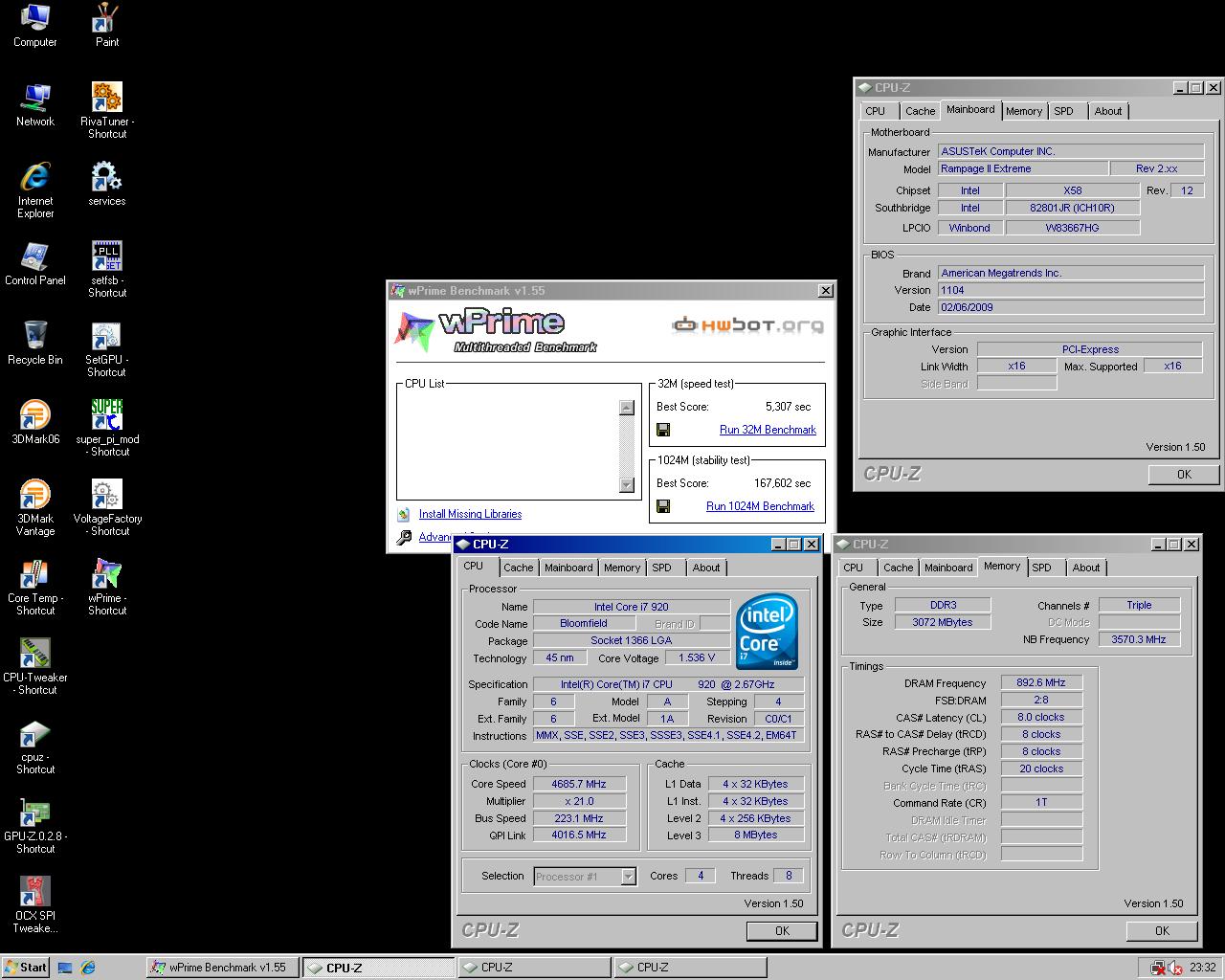Open the Control Panel desktop icon
The image size is (1225, 980).
35,264
